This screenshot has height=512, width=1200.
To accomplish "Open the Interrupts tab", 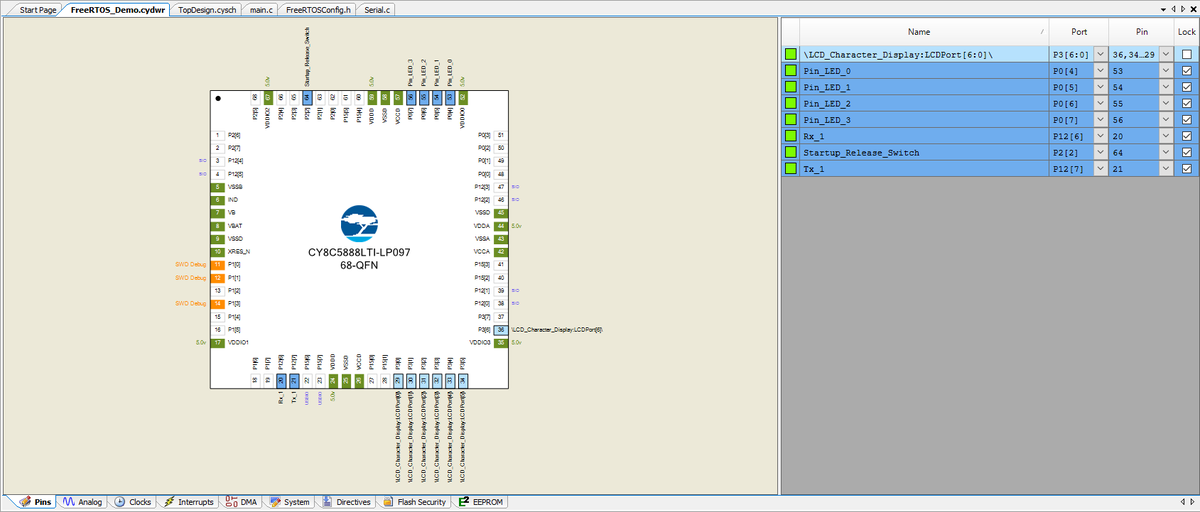I will point(188,502).
